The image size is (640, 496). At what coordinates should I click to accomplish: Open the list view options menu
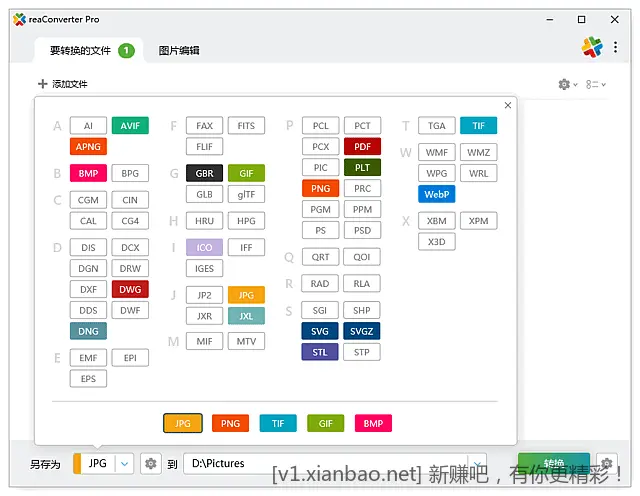(596, 84)
